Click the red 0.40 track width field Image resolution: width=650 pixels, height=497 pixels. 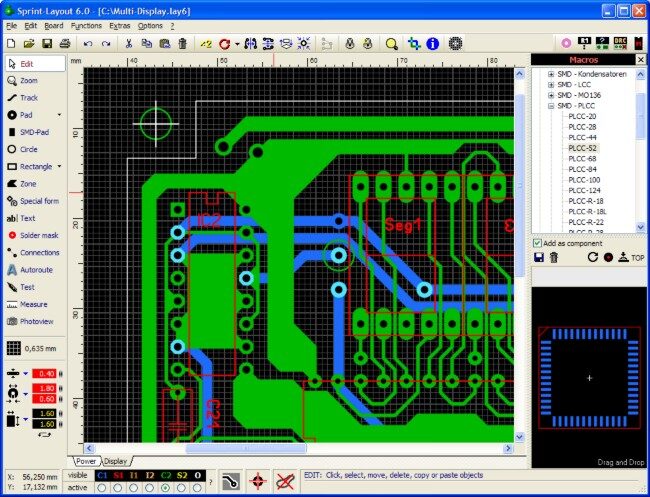[46, 373]
